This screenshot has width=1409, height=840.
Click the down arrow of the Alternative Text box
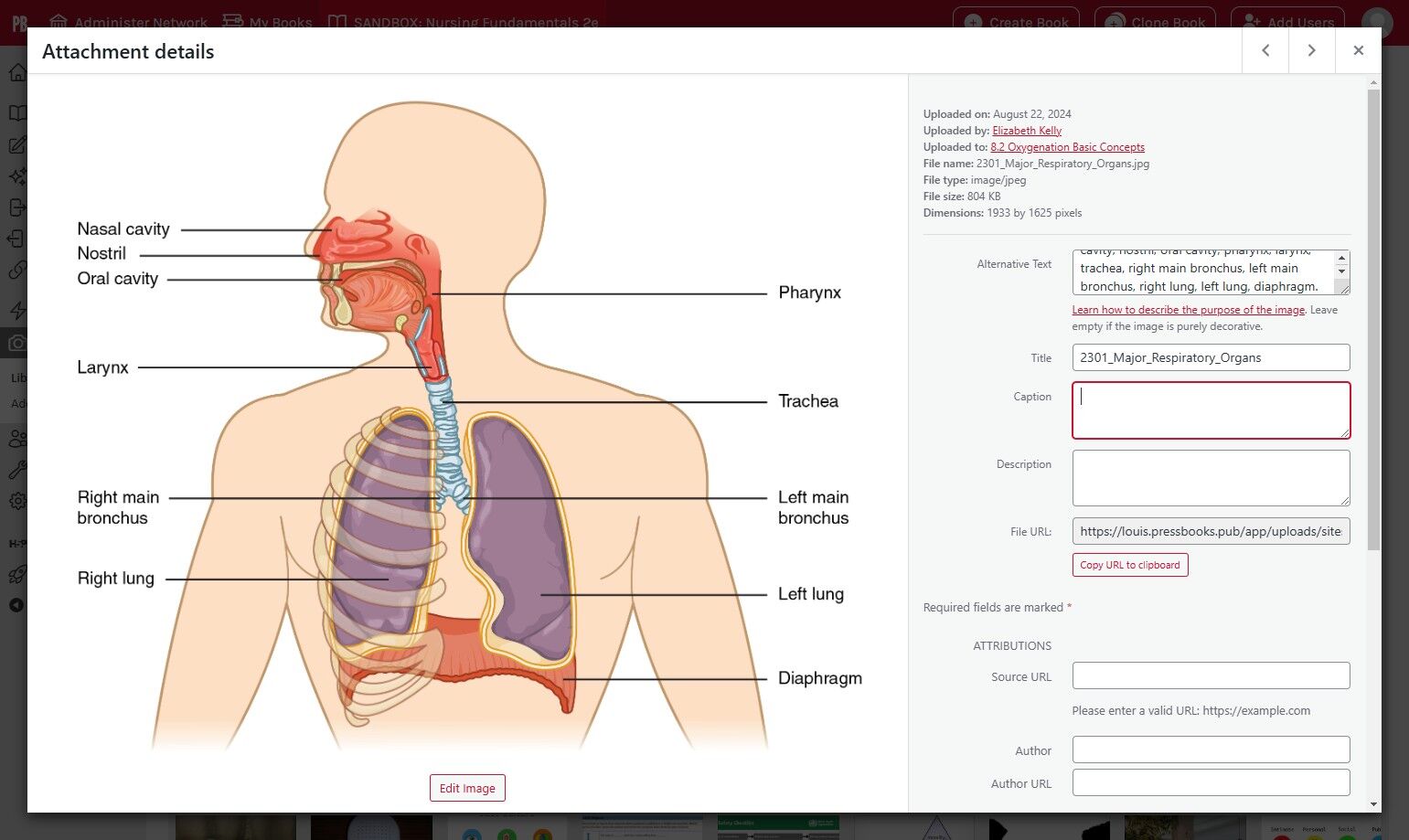(1342, 271)
